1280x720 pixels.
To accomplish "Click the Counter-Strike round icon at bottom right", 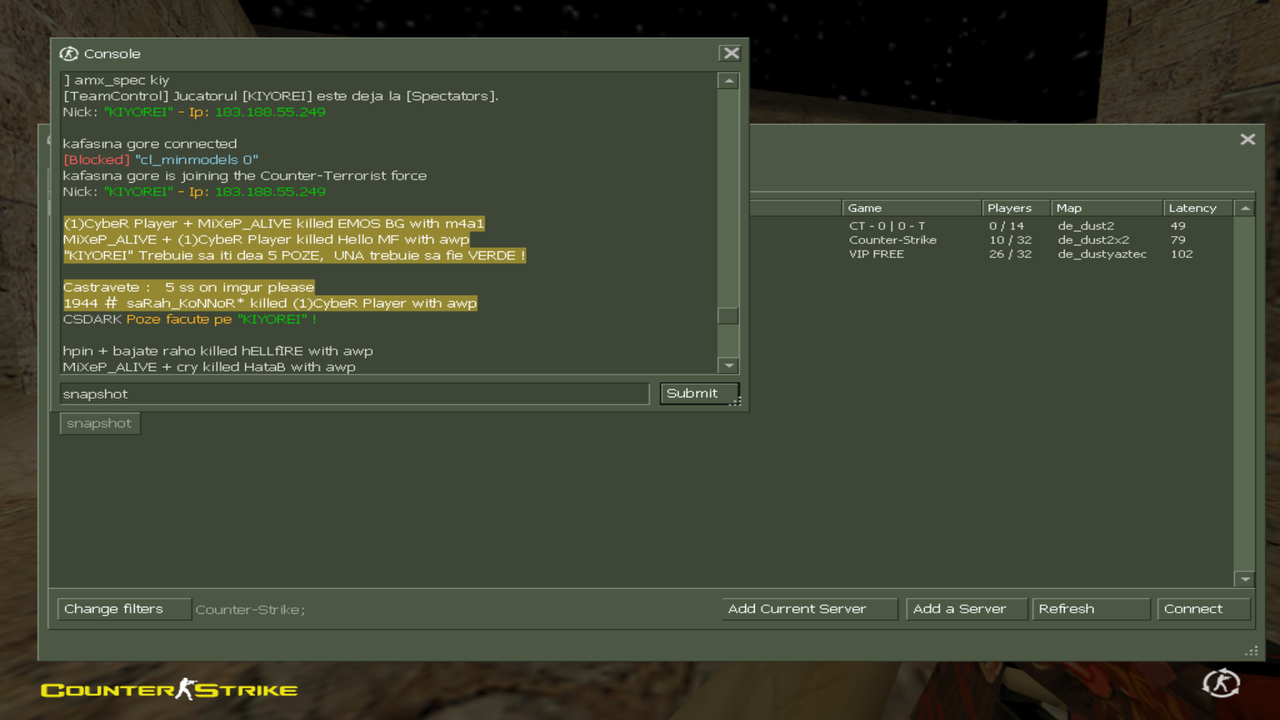I will click(x=1221, y=684).
